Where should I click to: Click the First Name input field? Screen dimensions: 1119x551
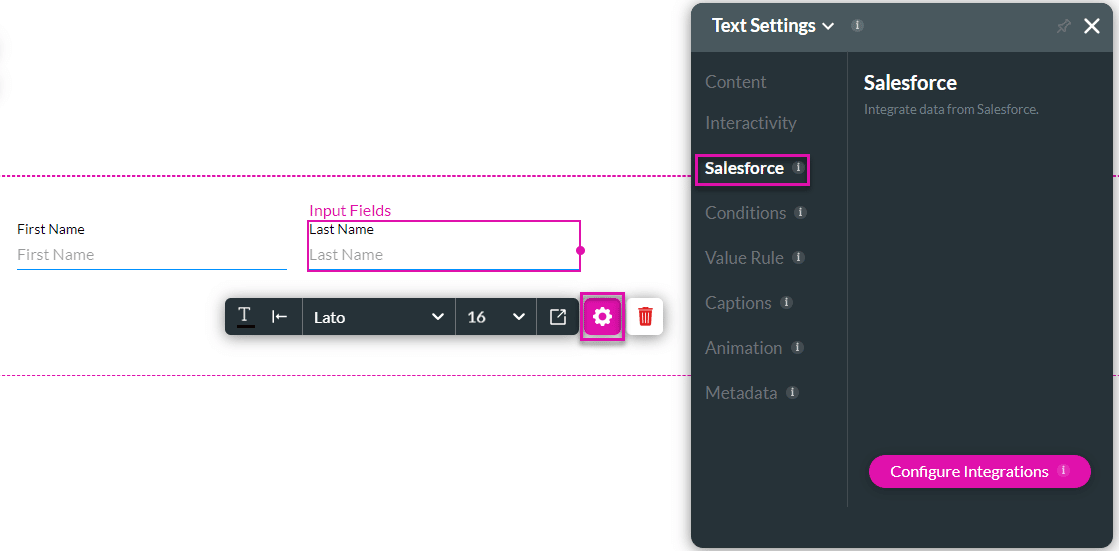[151, 255]
